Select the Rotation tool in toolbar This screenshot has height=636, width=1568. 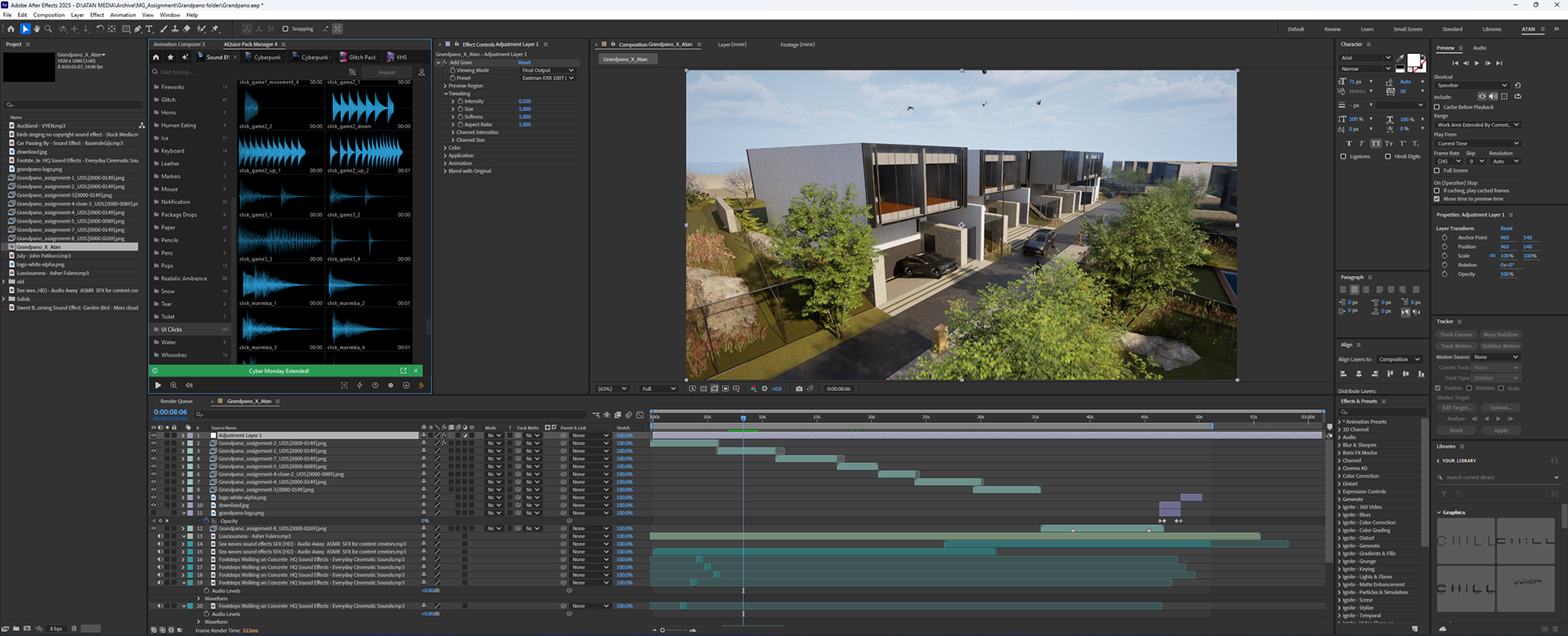point(100,29)
